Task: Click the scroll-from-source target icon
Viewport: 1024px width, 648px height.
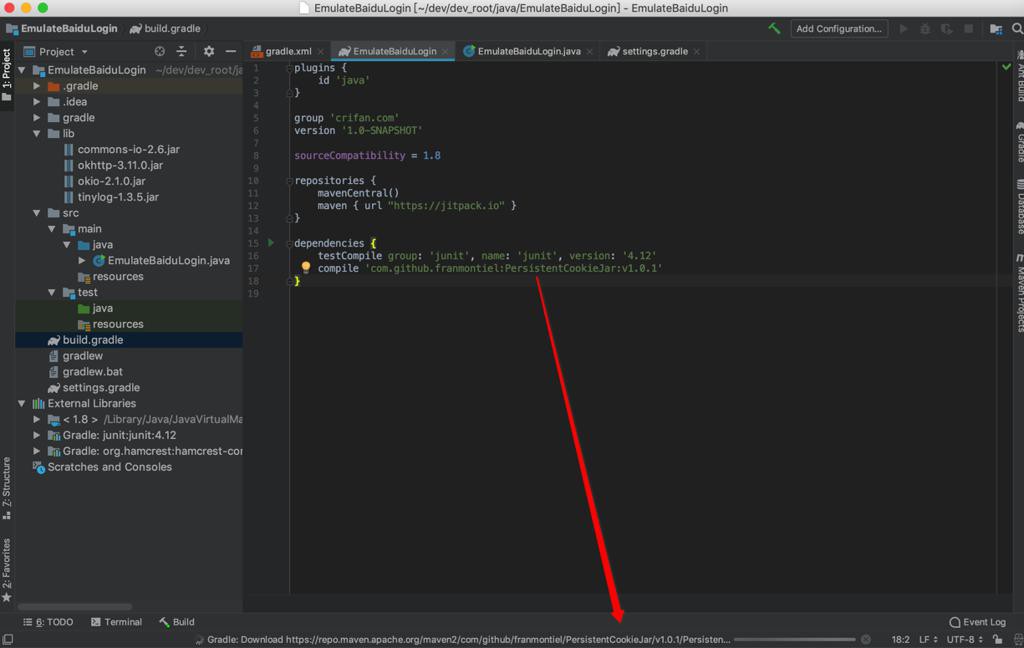Action: click(159, 51)
